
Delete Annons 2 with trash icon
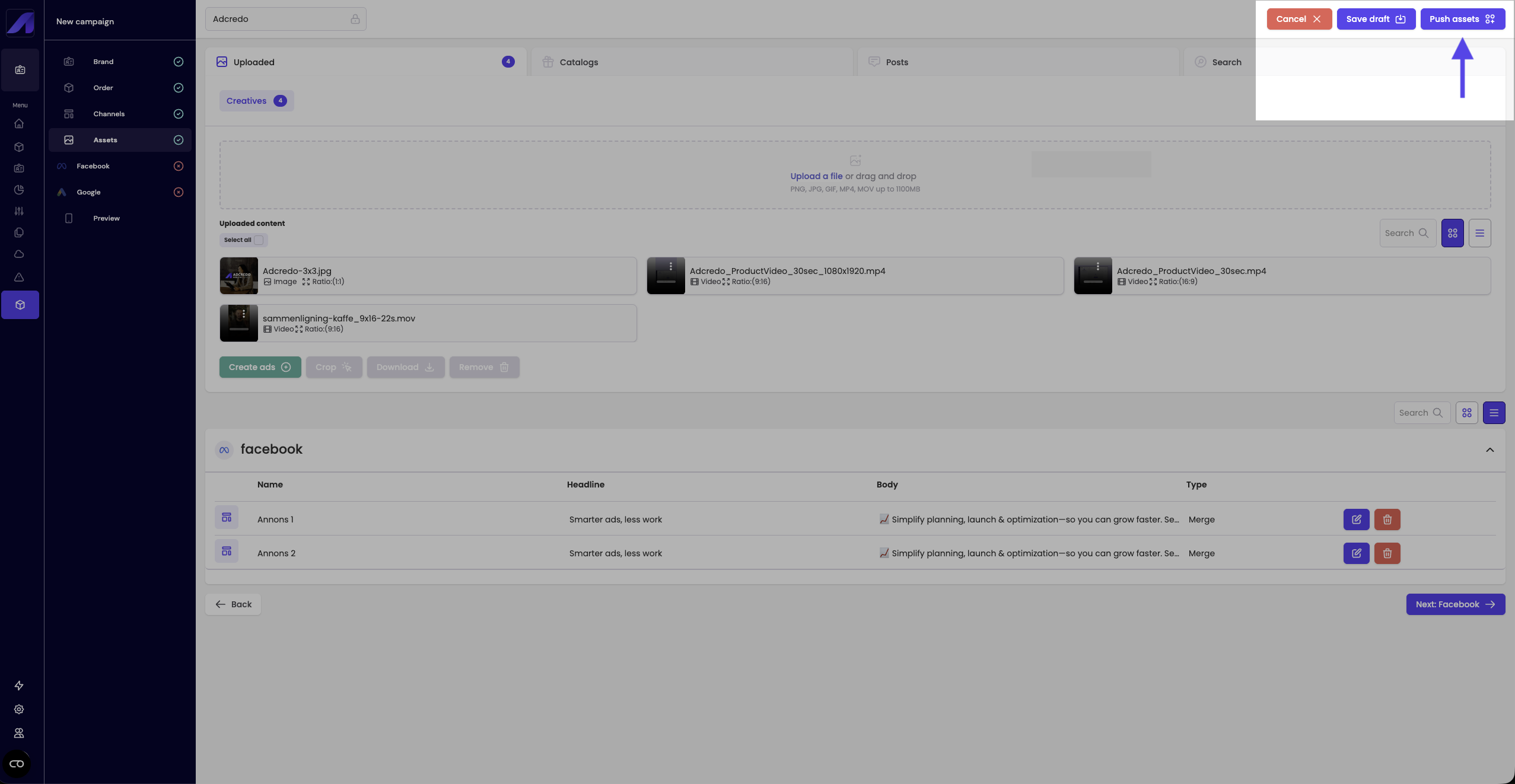(1387, 553)
